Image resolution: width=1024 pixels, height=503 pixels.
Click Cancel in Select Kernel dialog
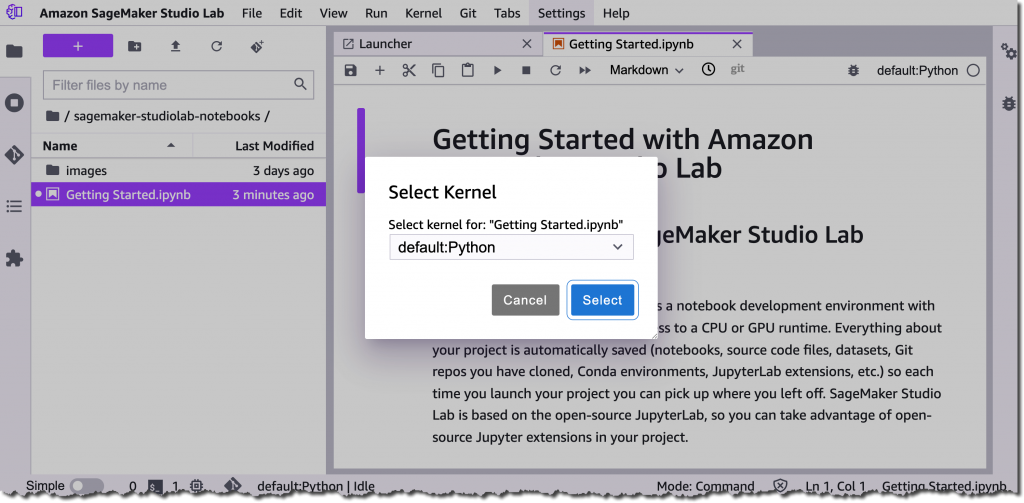coord(526,300)
